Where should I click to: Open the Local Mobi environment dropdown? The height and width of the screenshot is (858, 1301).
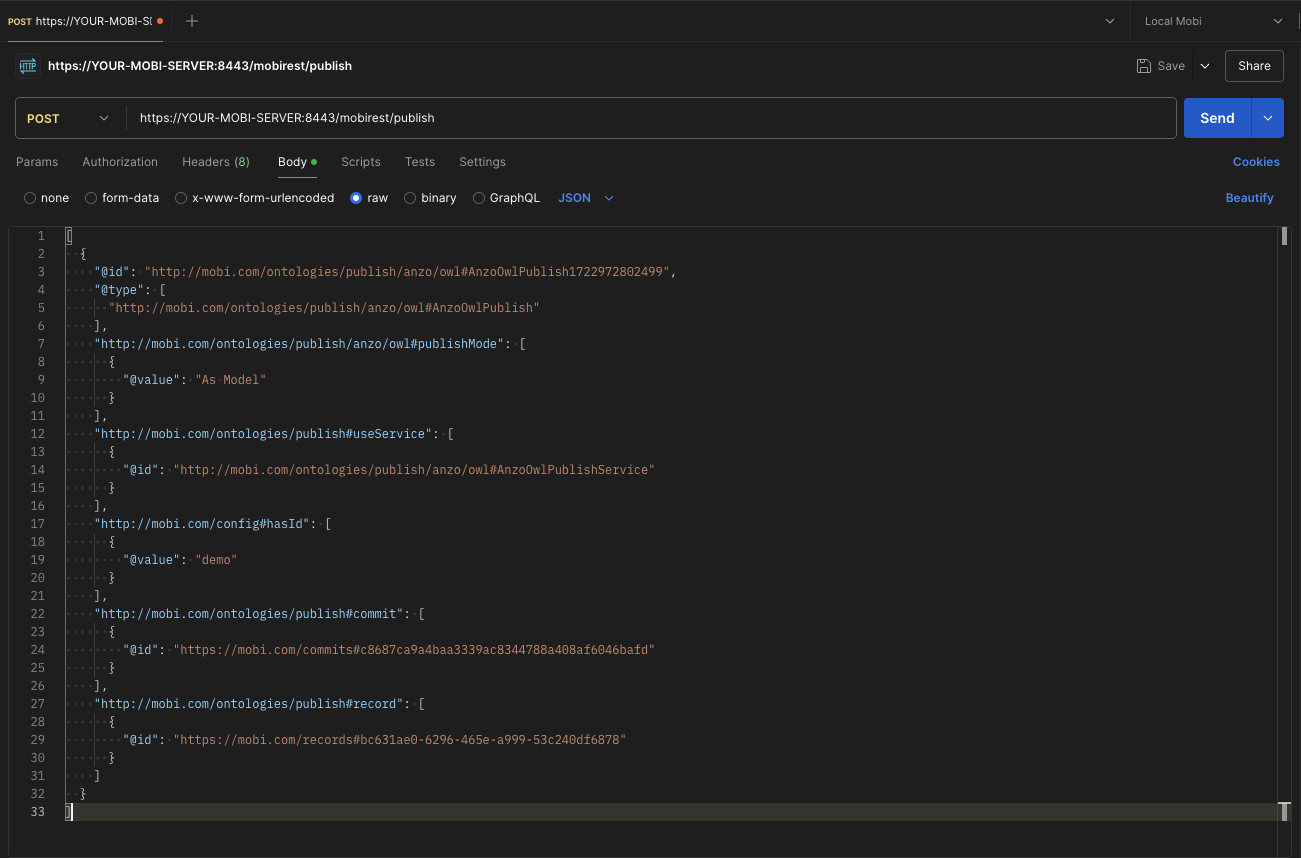click(1214, 21)
